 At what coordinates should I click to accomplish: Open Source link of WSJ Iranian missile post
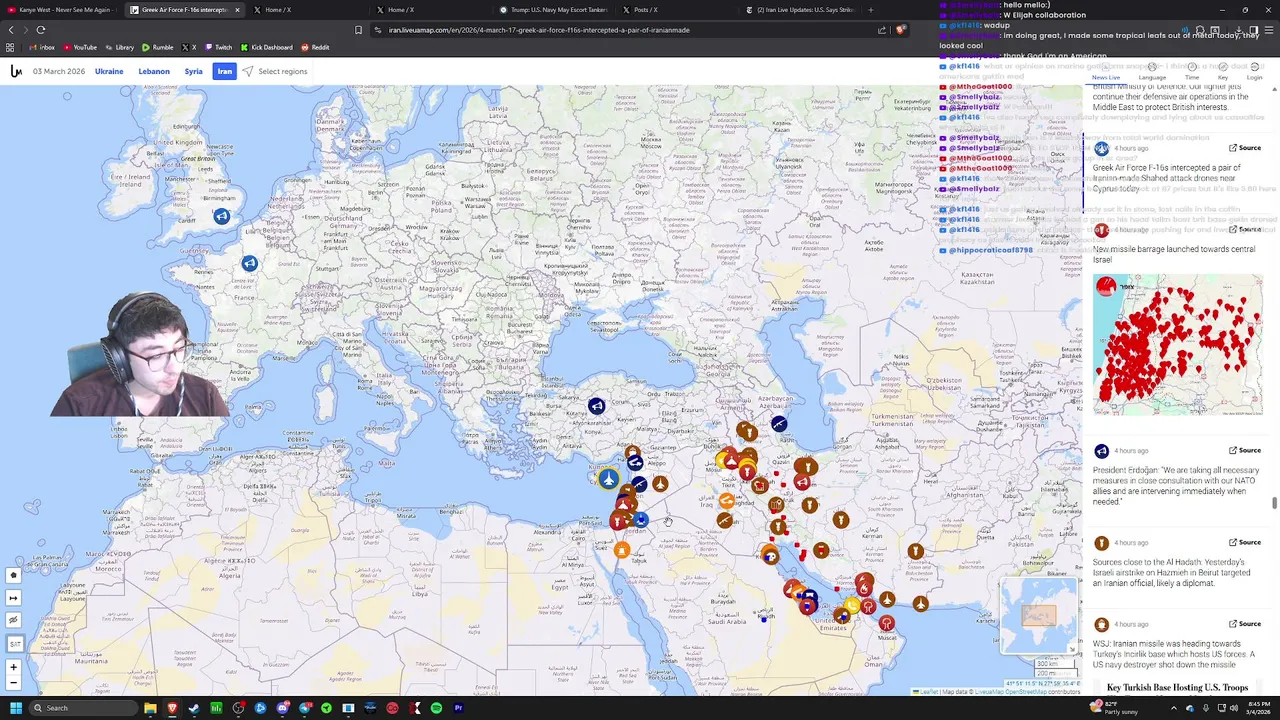point(1245,624)
